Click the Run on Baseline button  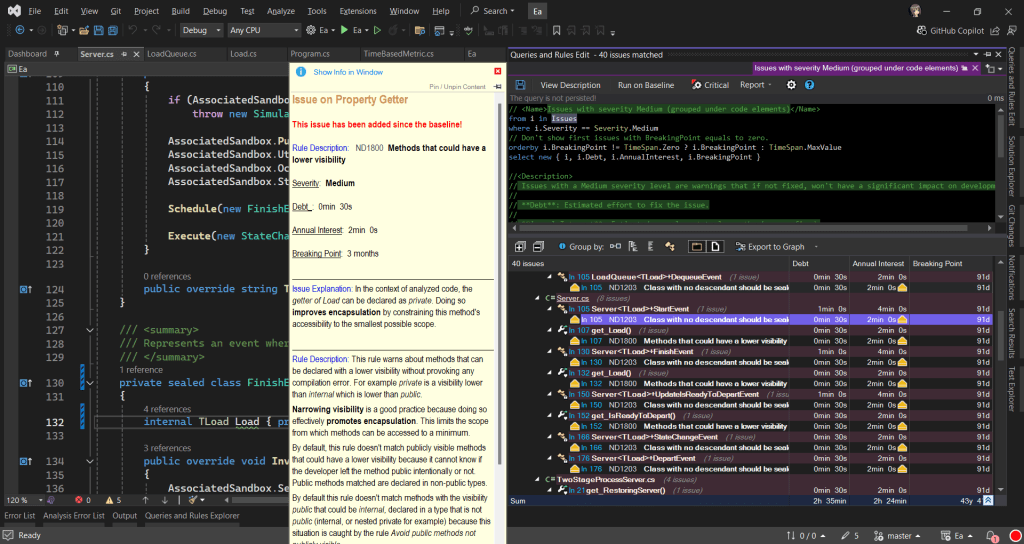645,85
